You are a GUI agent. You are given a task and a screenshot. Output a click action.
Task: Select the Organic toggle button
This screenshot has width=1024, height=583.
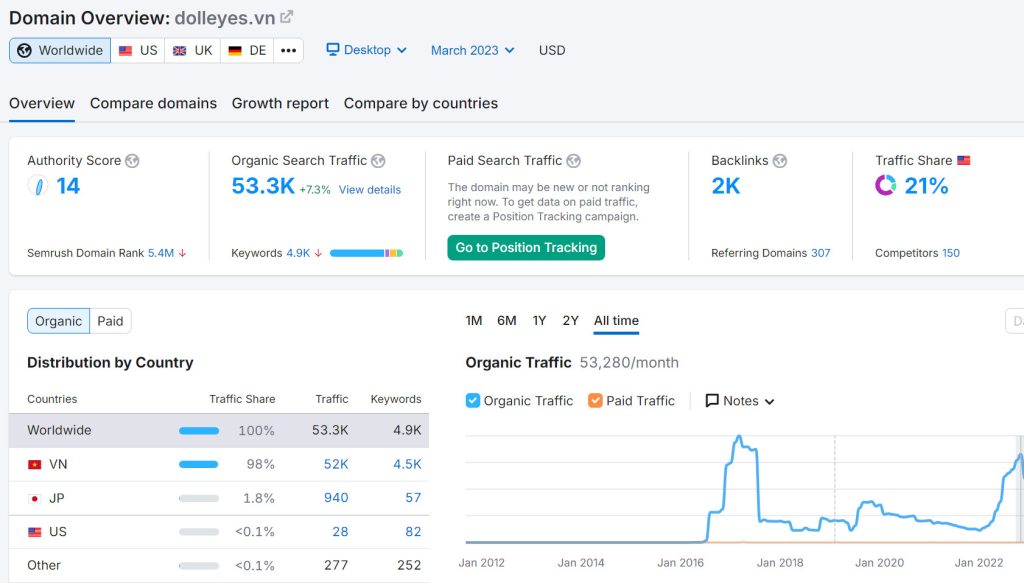[x=58, y=321]
